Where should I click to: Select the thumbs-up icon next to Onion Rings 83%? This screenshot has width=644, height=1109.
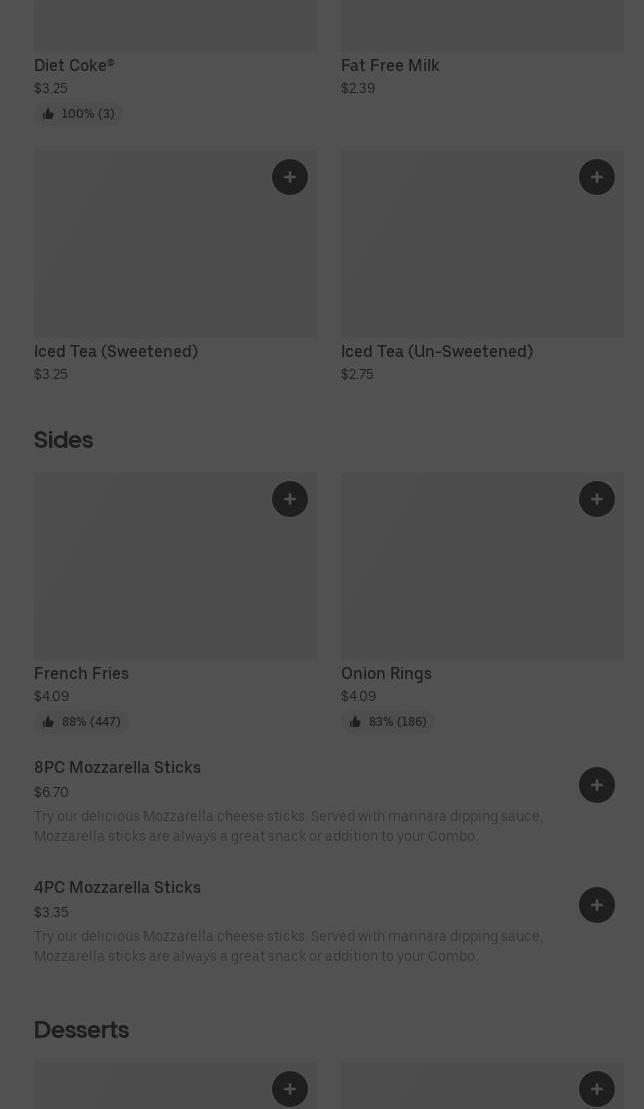(x=355, y=722)
